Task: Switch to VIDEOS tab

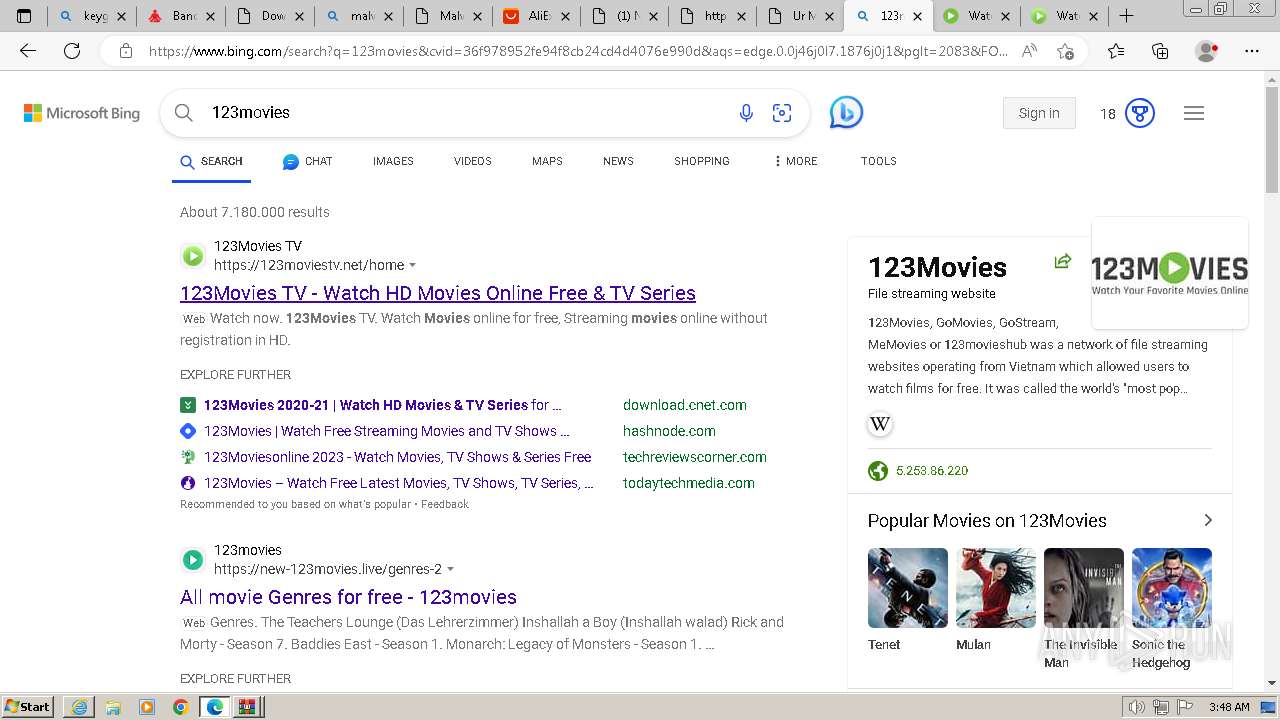Action: tap(473, 161)
